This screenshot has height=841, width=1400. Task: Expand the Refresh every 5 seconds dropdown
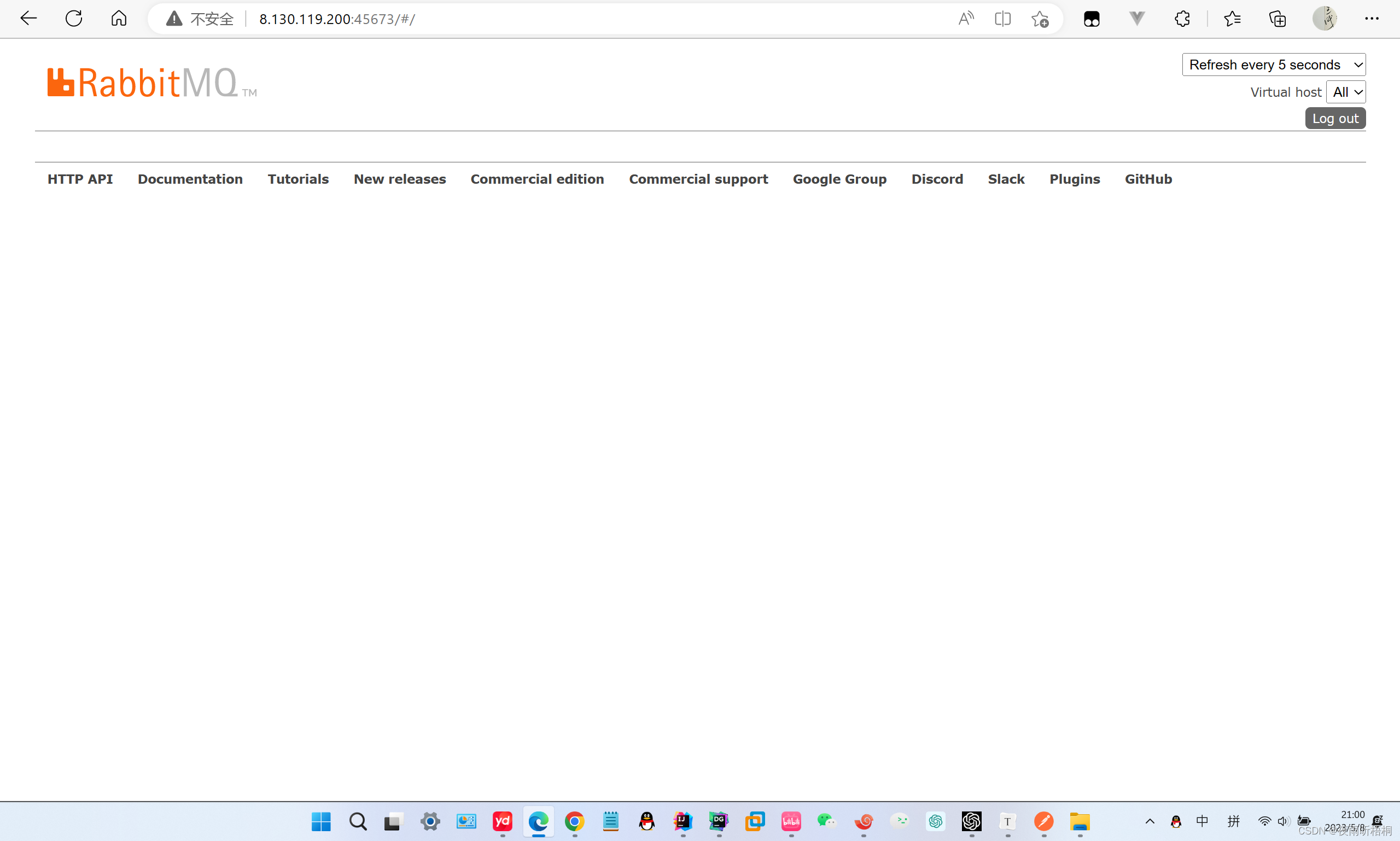coord(1273,65)
